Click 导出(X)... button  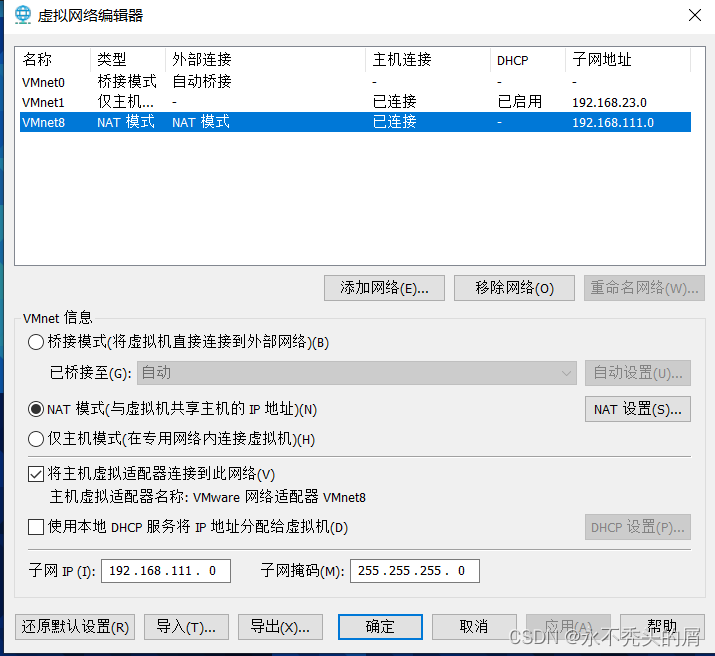280,627
